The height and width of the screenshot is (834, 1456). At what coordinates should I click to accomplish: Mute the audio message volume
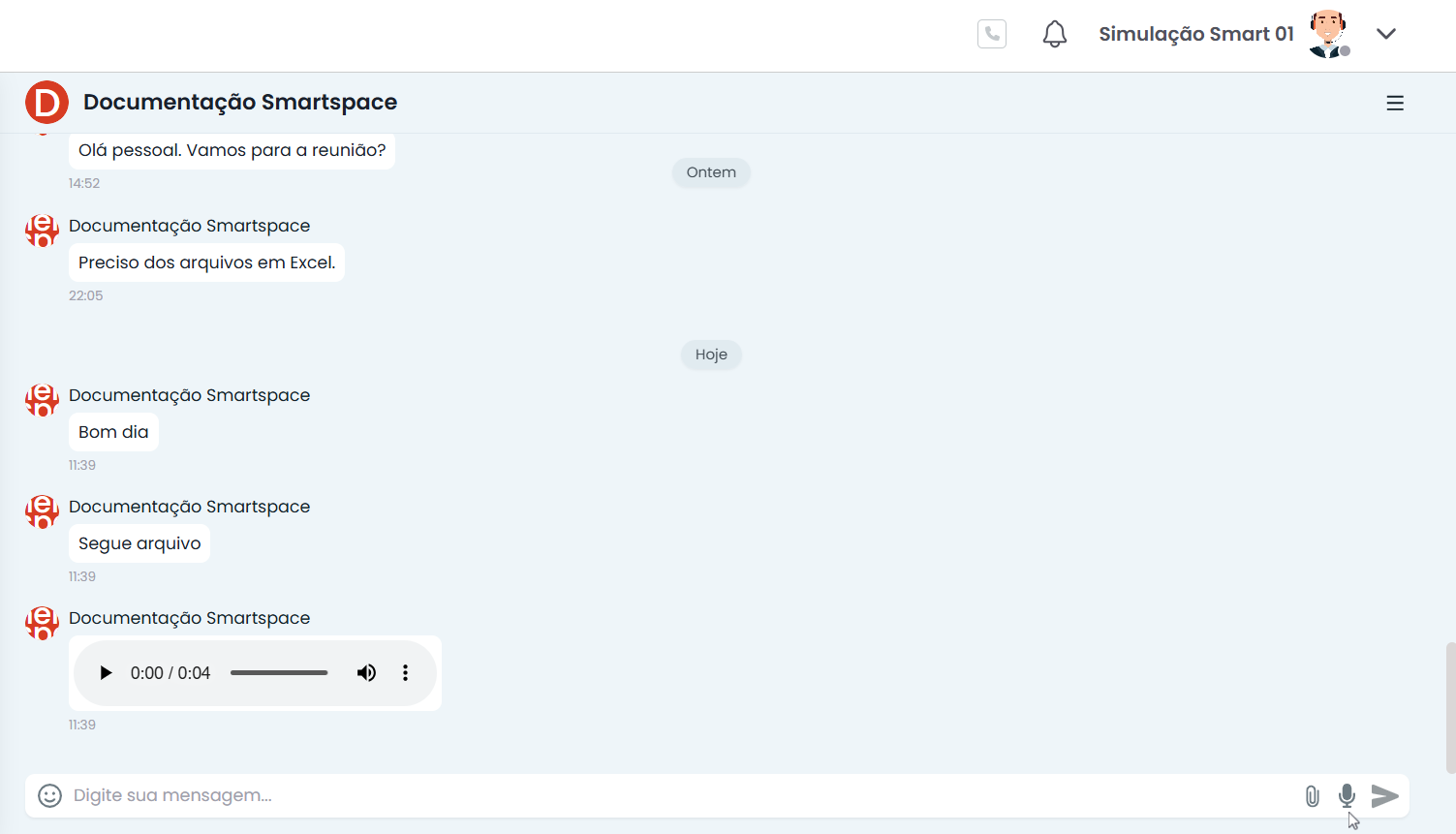[366, 673]
